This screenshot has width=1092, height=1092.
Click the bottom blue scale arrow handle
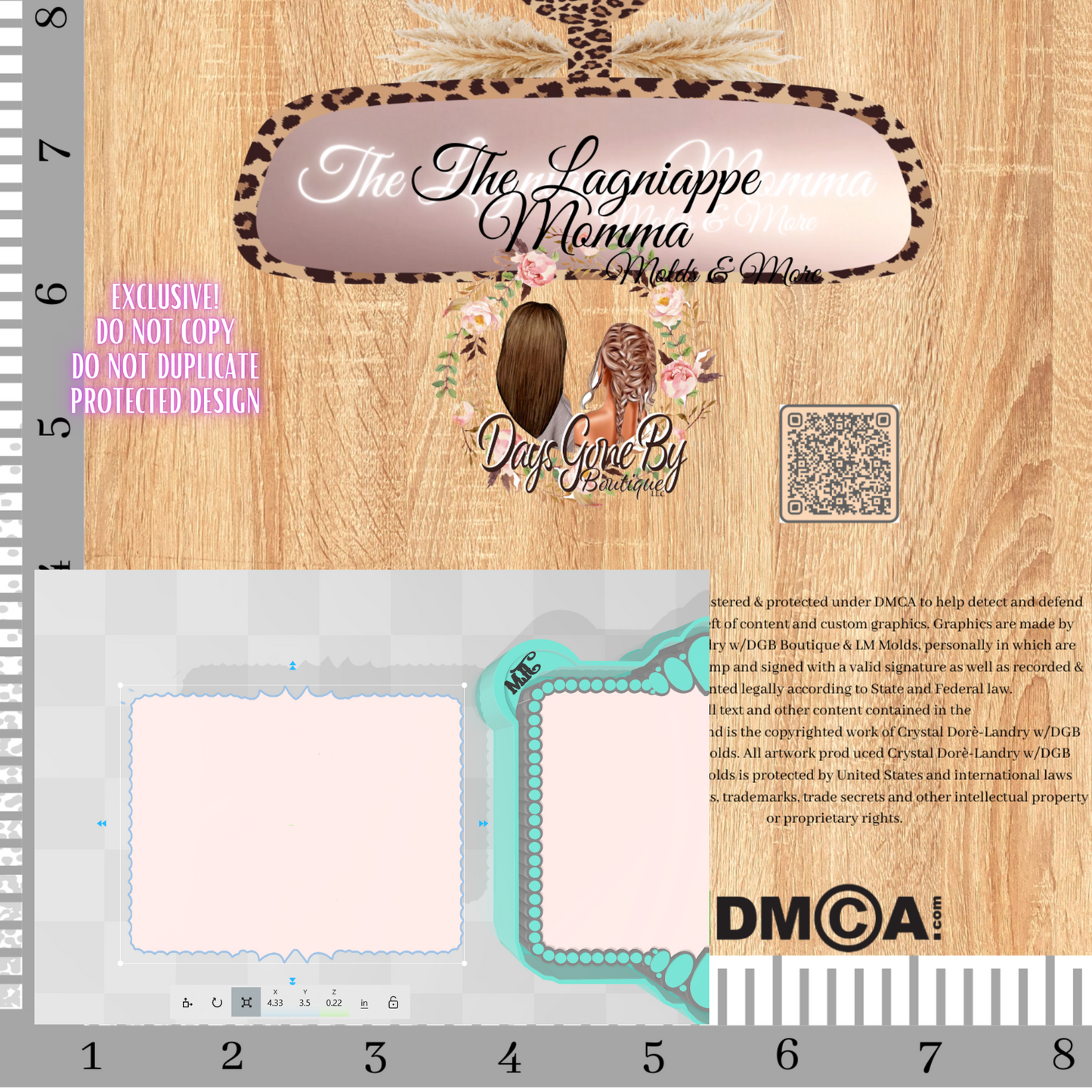coord(292,981)
